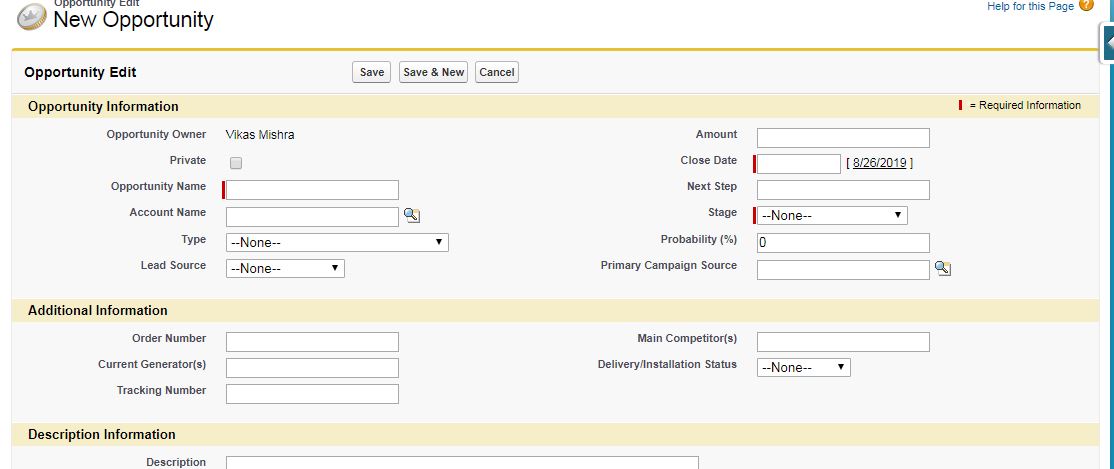Click the Description Information section header
1114x469 pixels.
pos(102,434)
